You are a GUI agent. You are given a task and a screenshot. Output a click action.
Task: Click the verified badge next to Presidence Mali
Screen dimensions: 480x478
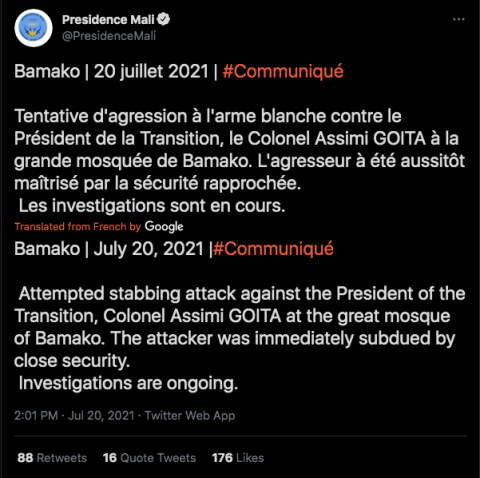163,19
